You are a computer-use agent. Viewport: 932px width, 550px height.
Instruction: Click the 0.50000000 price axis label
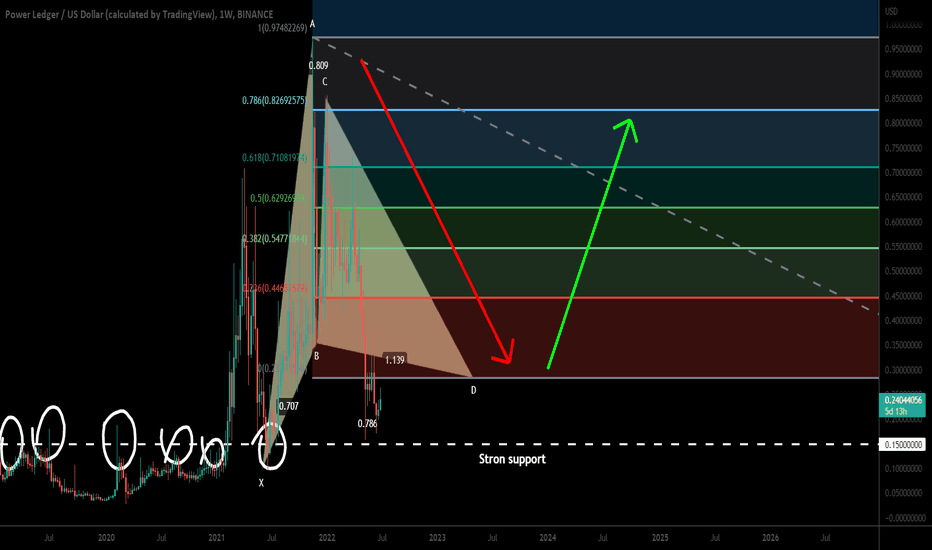point(903,271)
